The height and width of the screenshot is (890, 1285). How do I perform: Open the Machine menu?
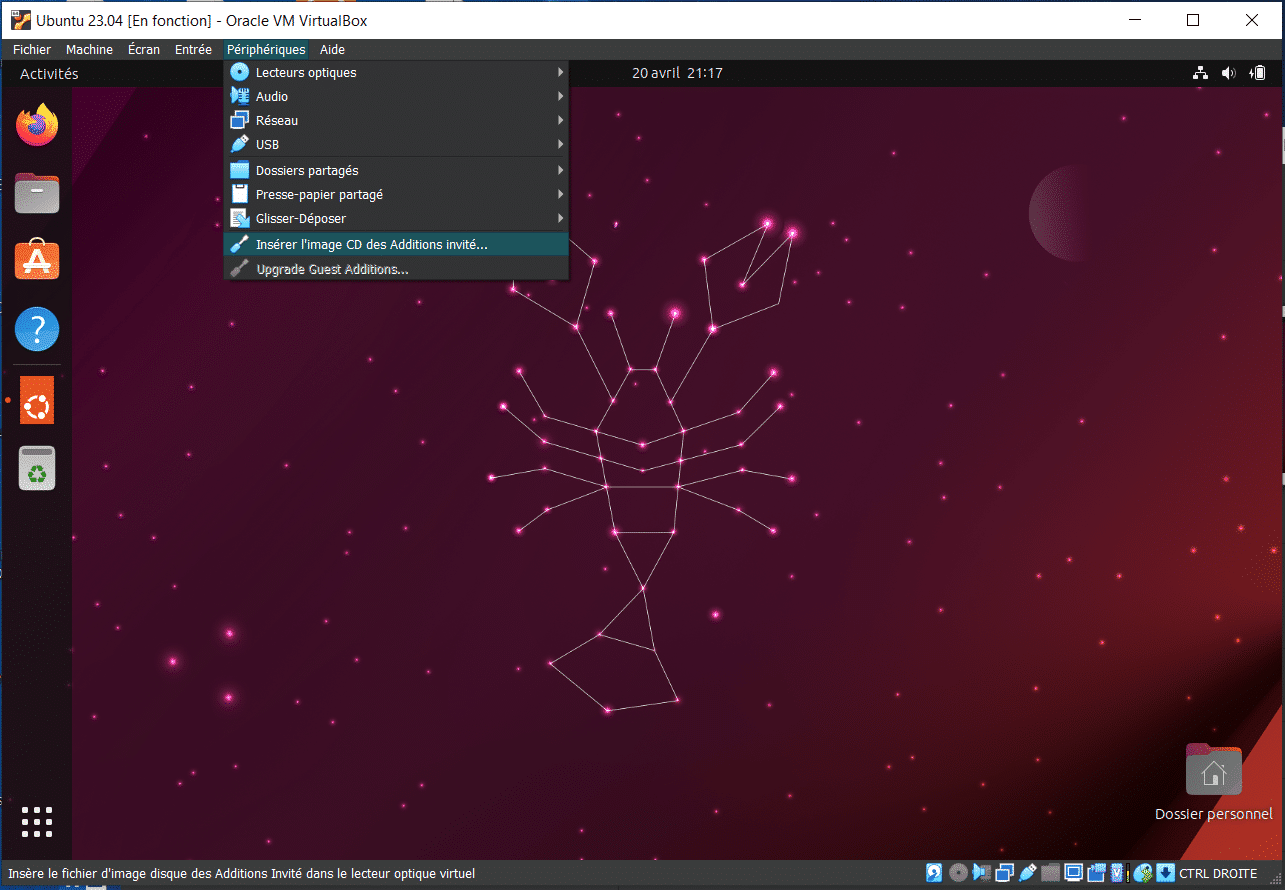89,49
